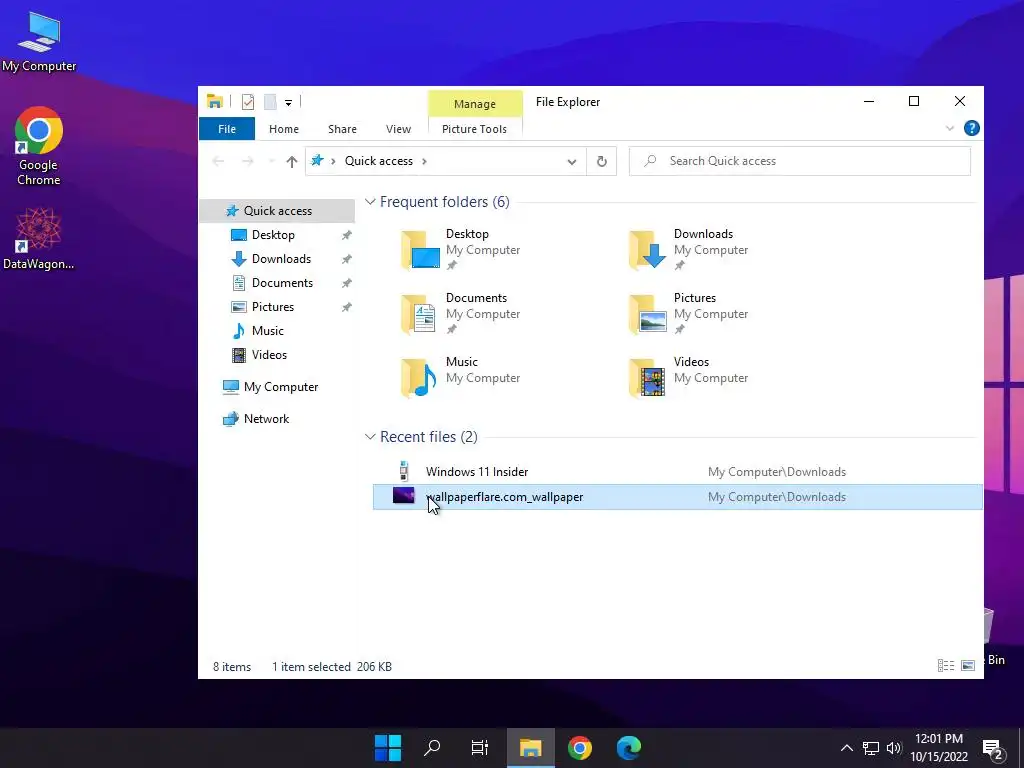Select the DataWagon desktop shortcut
The image size is (1024, 768).
[39, 238]
